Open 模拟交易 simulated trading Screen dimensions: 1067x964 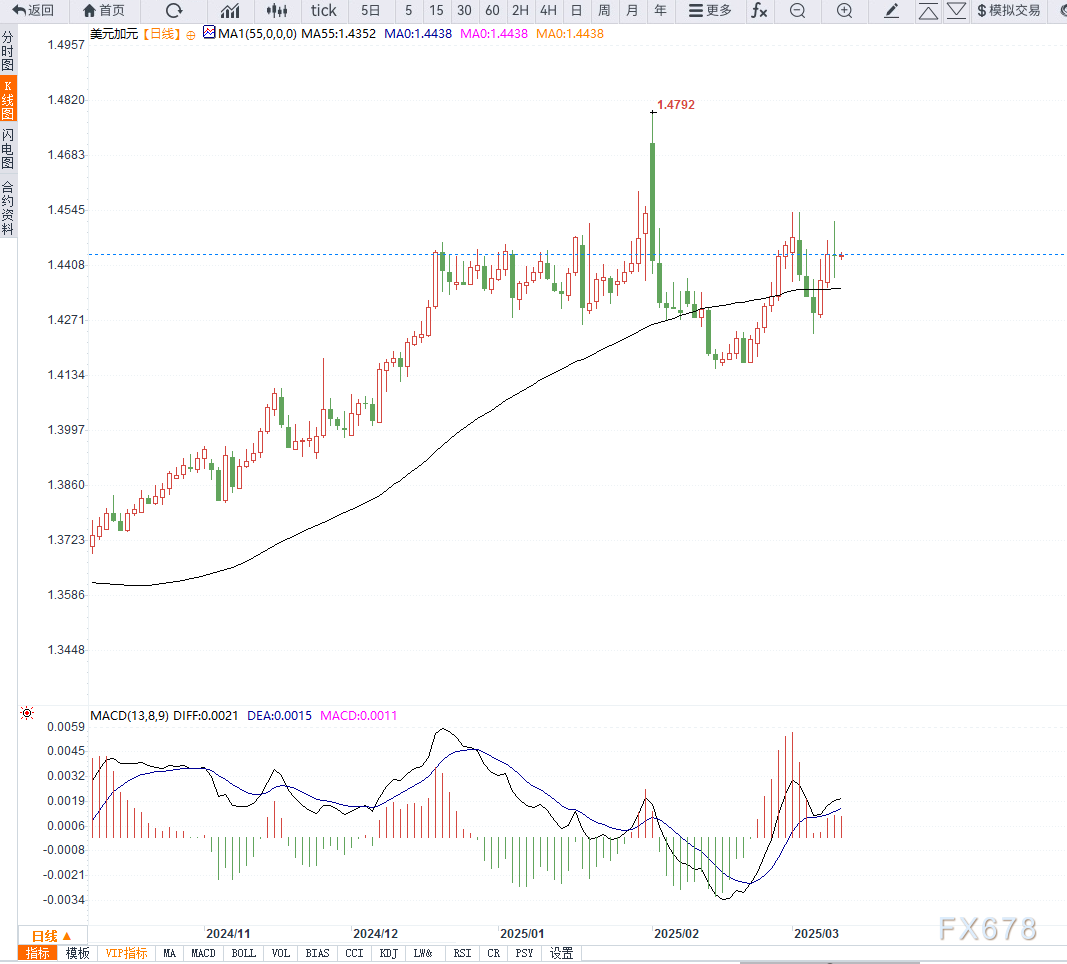[x=1008, y=10]
